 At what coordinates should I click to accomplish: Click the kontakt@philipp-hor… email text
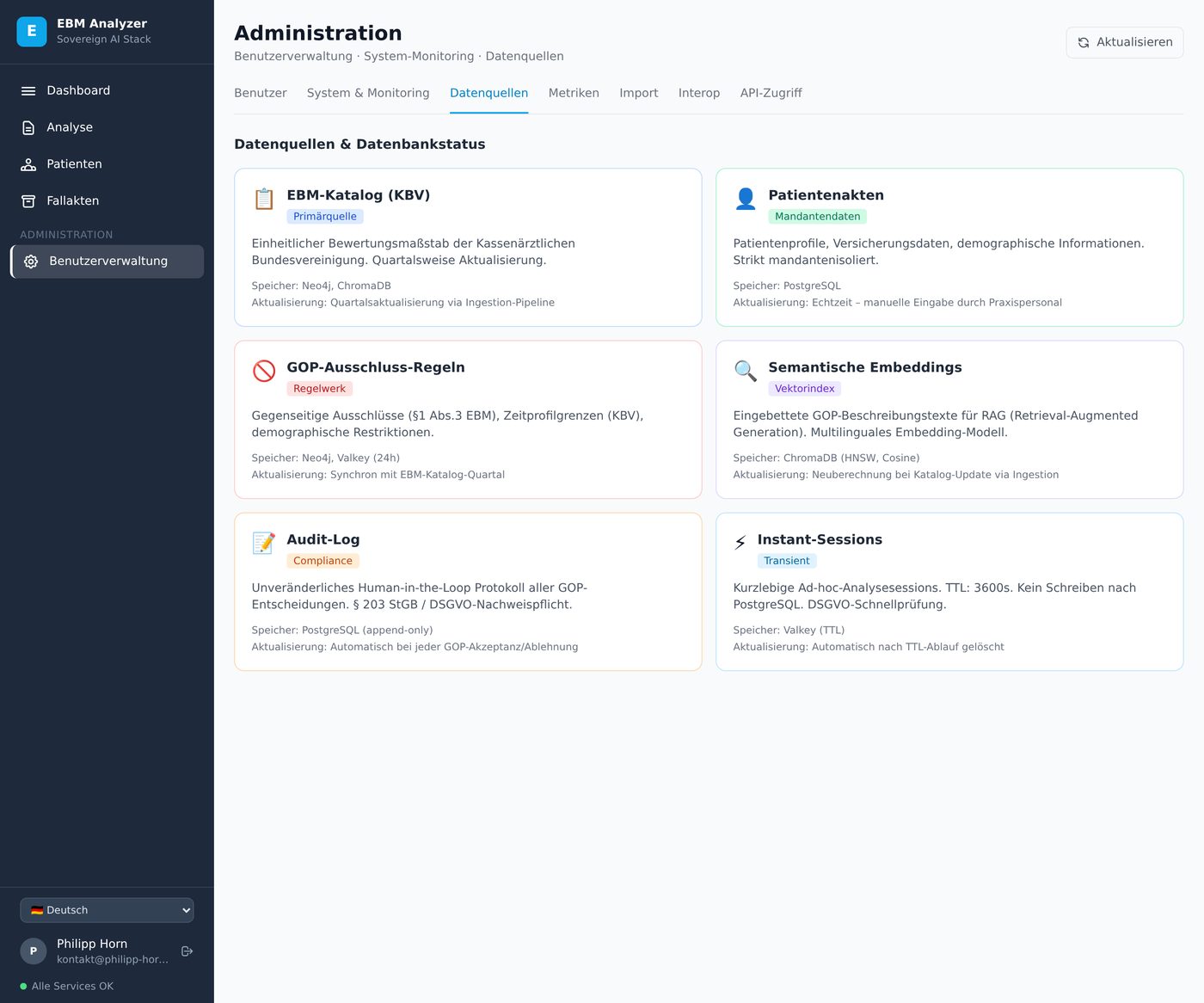113,959
